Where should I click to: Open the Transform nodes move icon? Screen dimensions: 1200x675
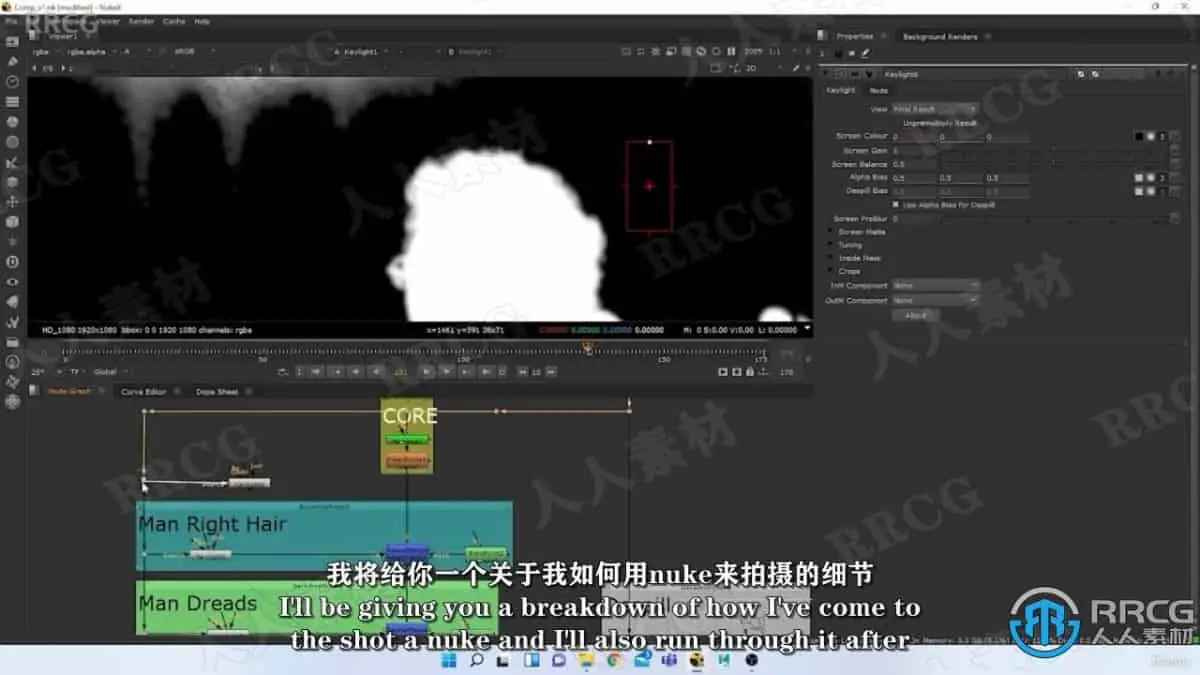click(13, 202)
